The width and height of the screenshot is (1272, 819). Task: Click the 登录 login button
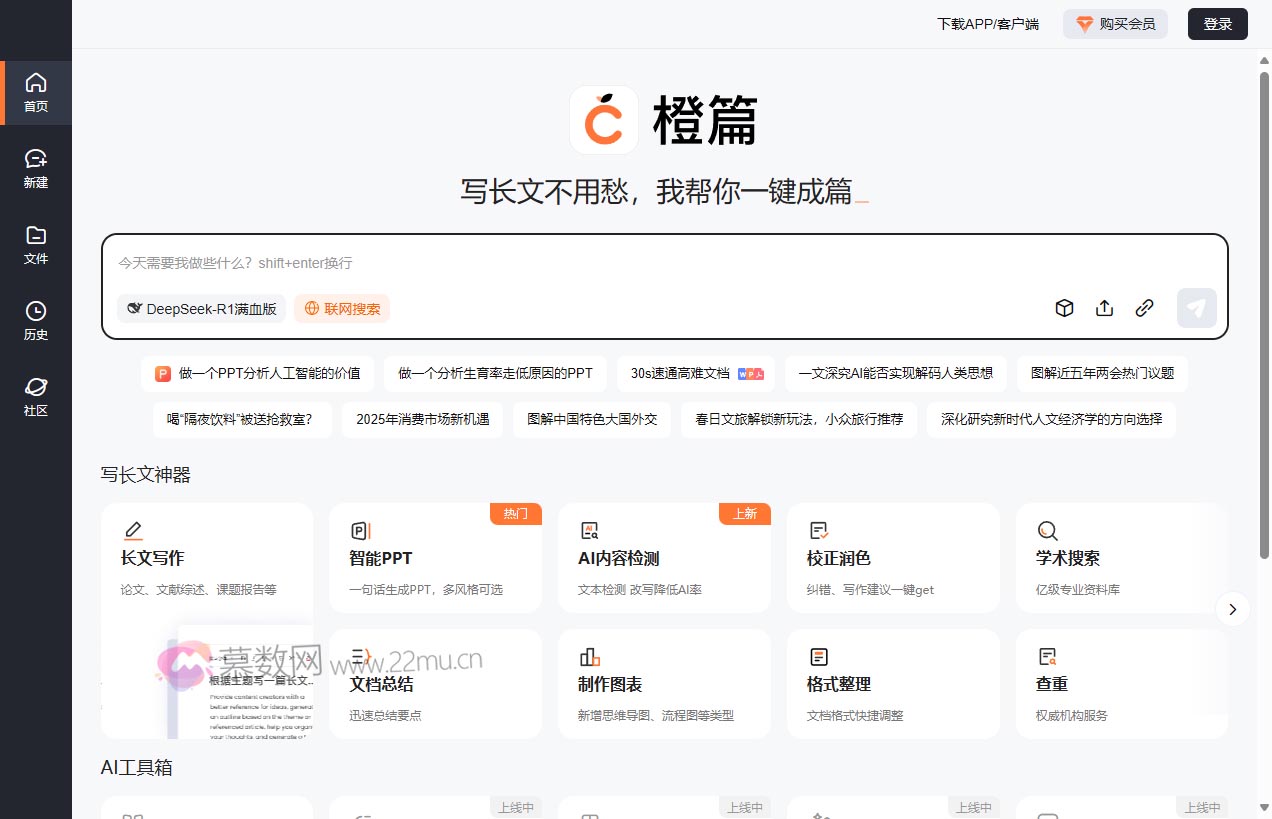1217,23
